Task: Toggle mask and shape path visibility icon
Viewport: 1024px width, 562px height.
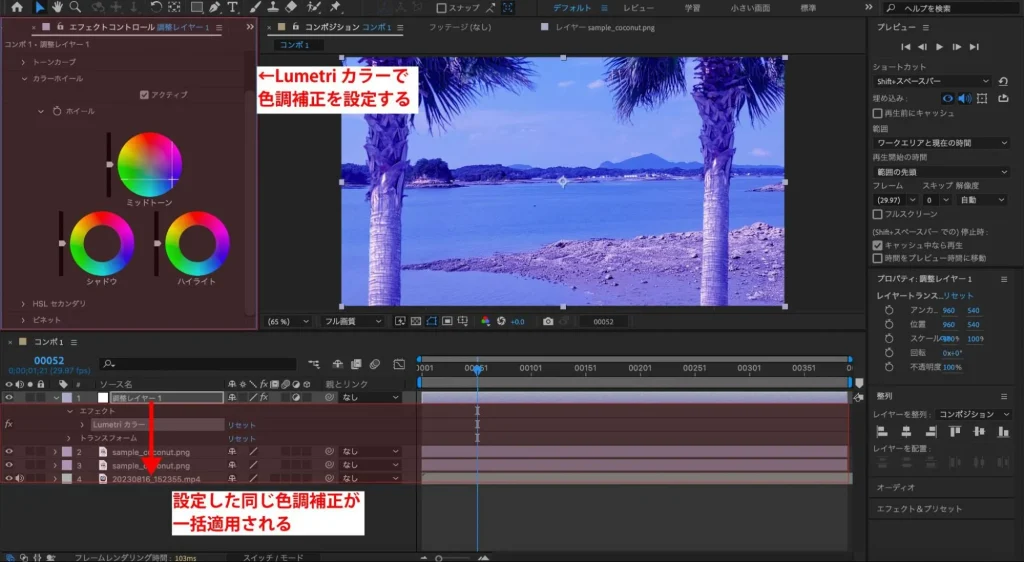Action: coord(432,321)
